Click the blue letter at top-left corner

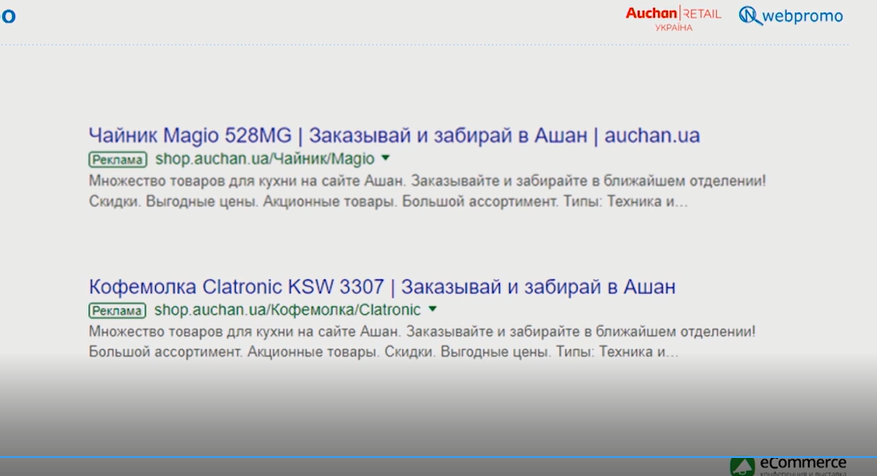pos(8,16)
